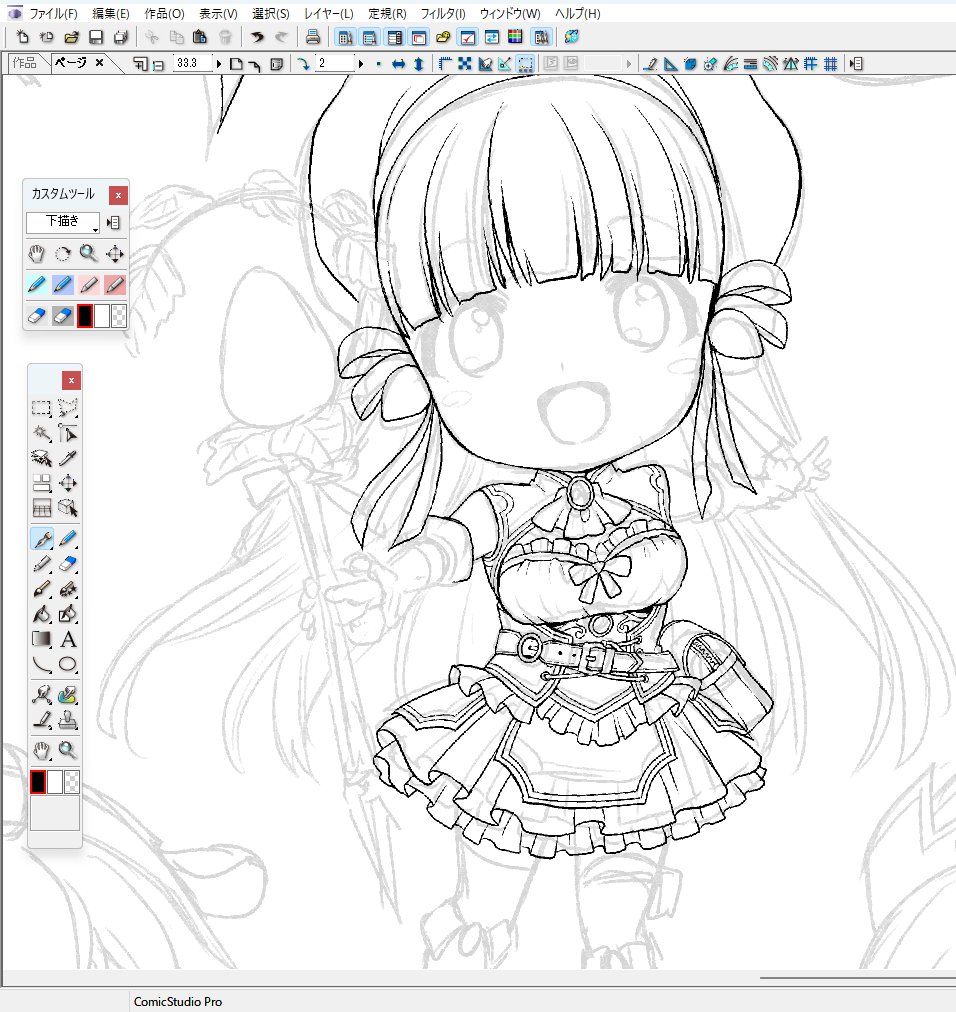
Task: Save with the floppy disk icon
Action: pos(96,37)
